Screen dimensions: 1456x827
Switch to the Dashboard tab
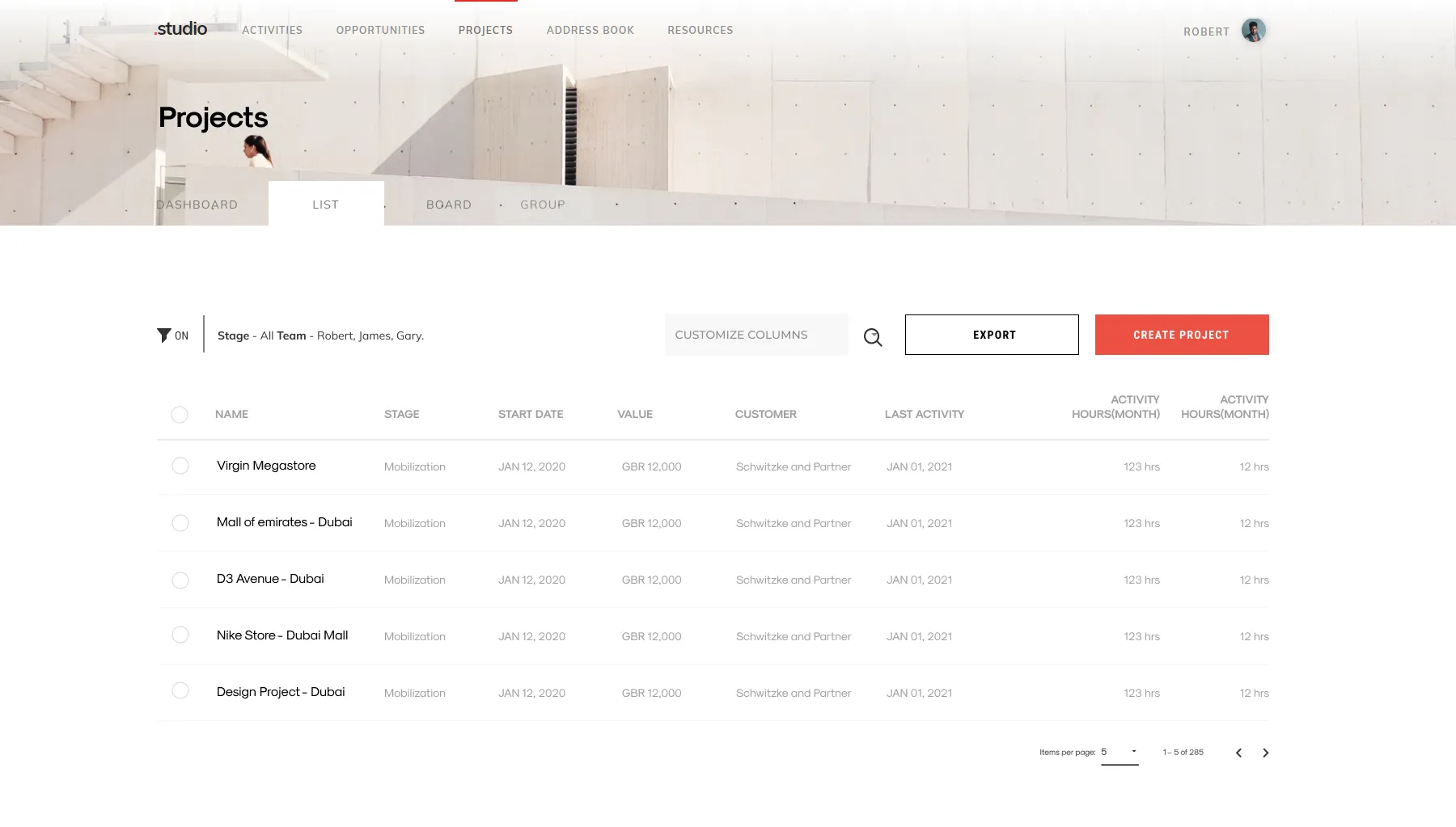click(x=197, y=204)
